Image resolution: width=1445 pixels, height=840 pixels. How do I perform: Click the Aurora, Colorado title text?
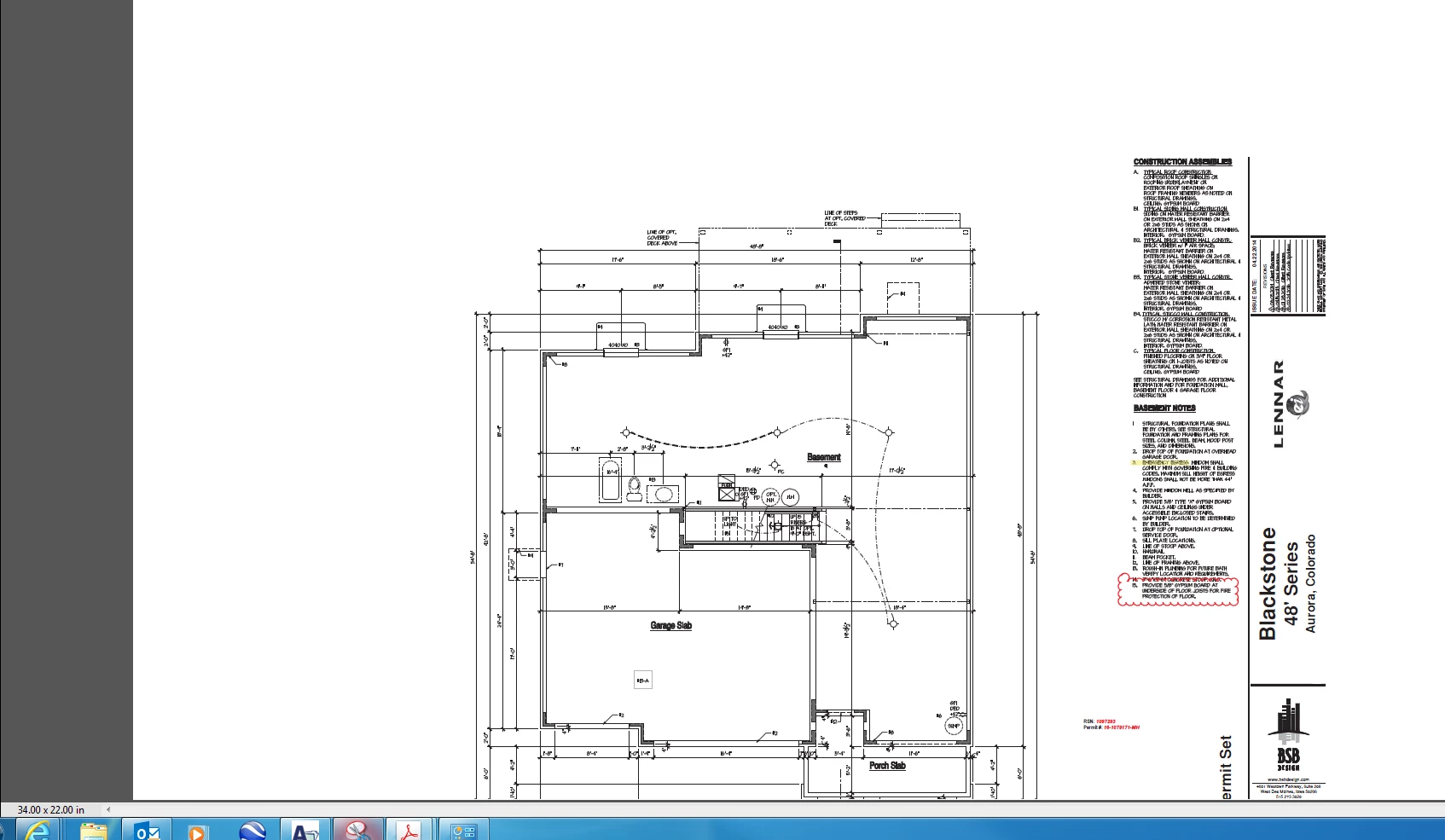[x=1310, y=583]
